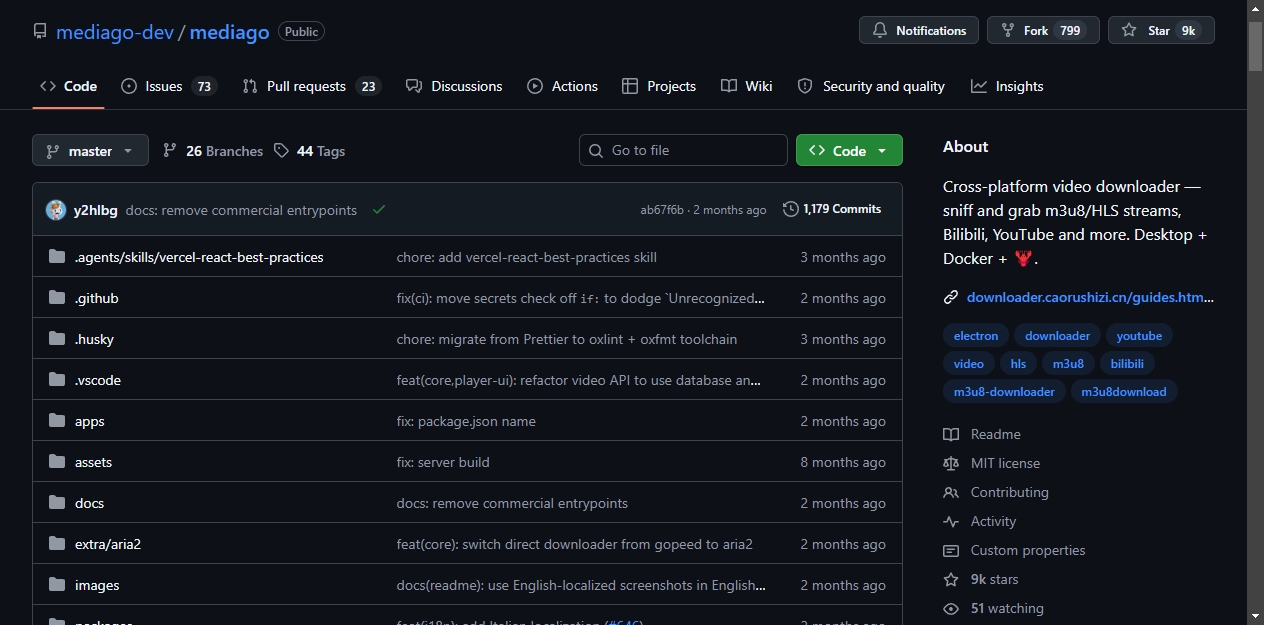Select the electron topic tag
This screenshot has width=1264, height=625.
(x=976, y=336)
